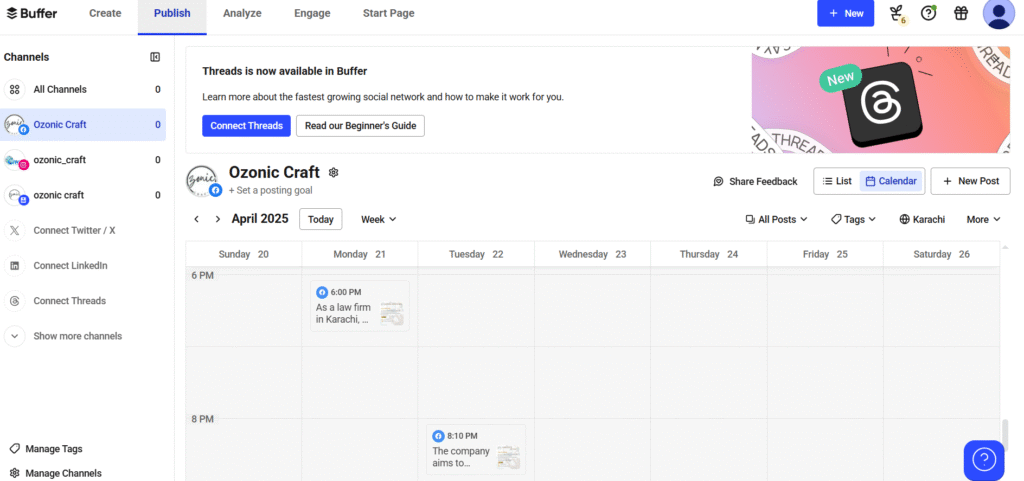The width and height of the screenshot is (1024, 481).
Task: Click the help question mark icon in header
Action: pos(928,13)
